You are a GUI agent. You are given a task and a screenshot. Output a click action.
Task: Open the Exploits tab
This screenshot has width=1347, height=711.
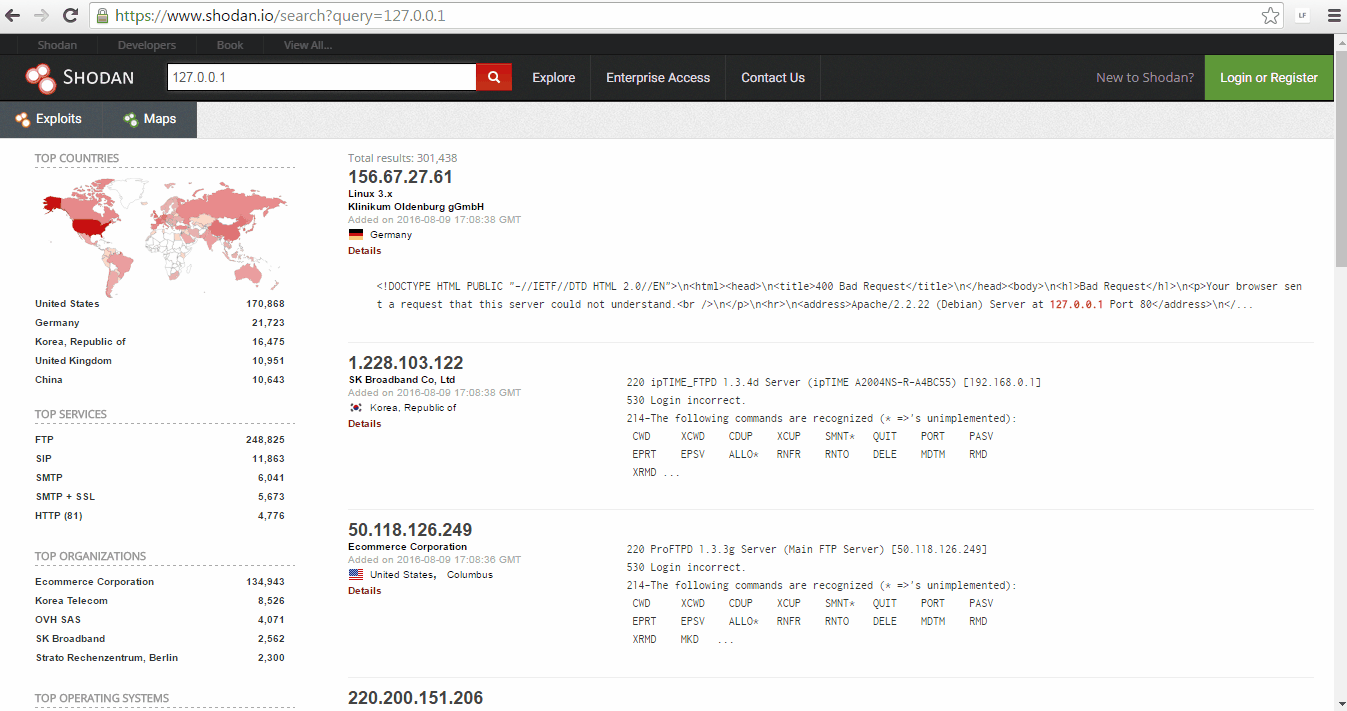click(x=49, y=119)
